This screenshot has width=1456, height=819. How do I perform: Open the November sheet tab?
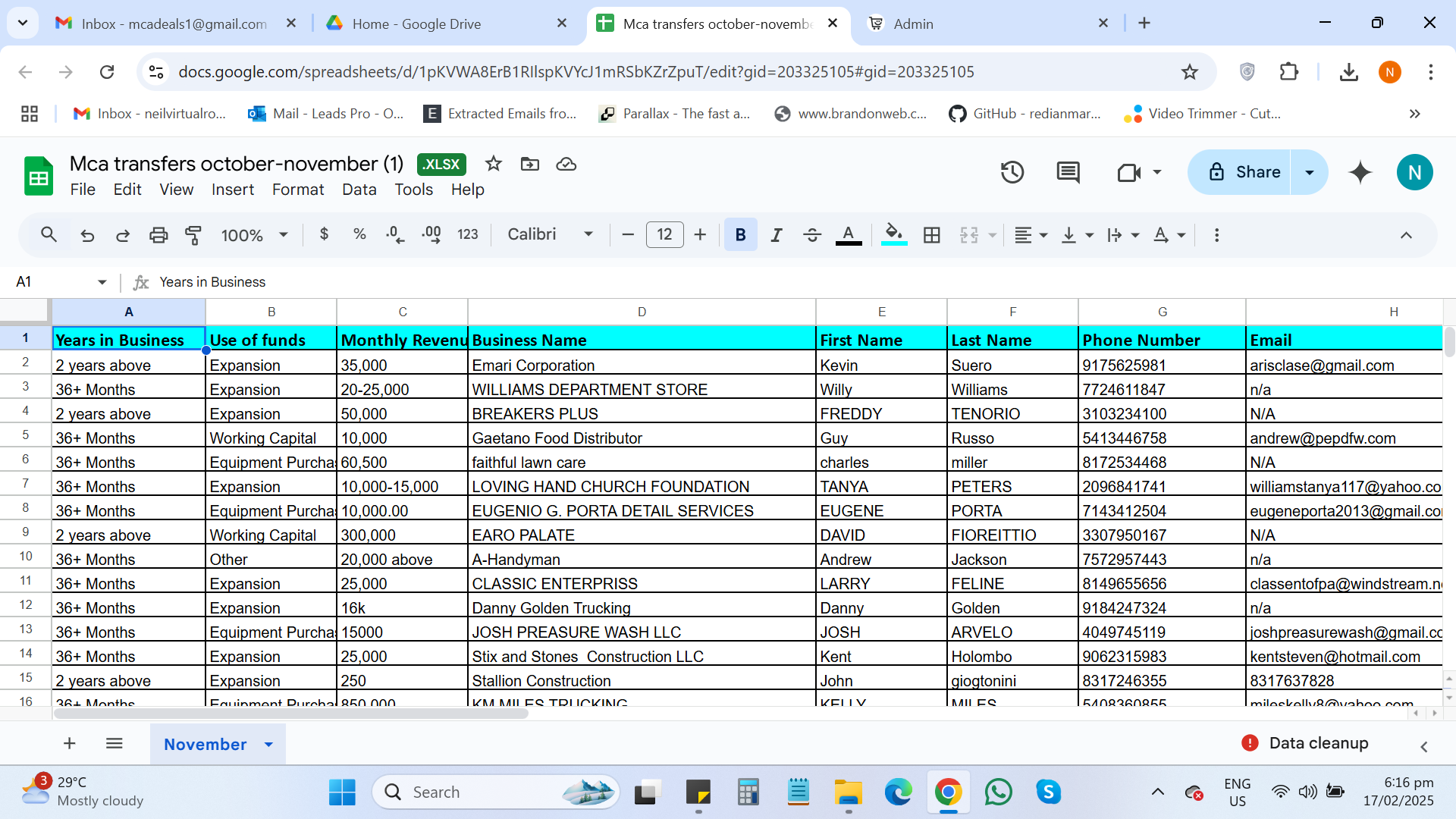point(206,744)
